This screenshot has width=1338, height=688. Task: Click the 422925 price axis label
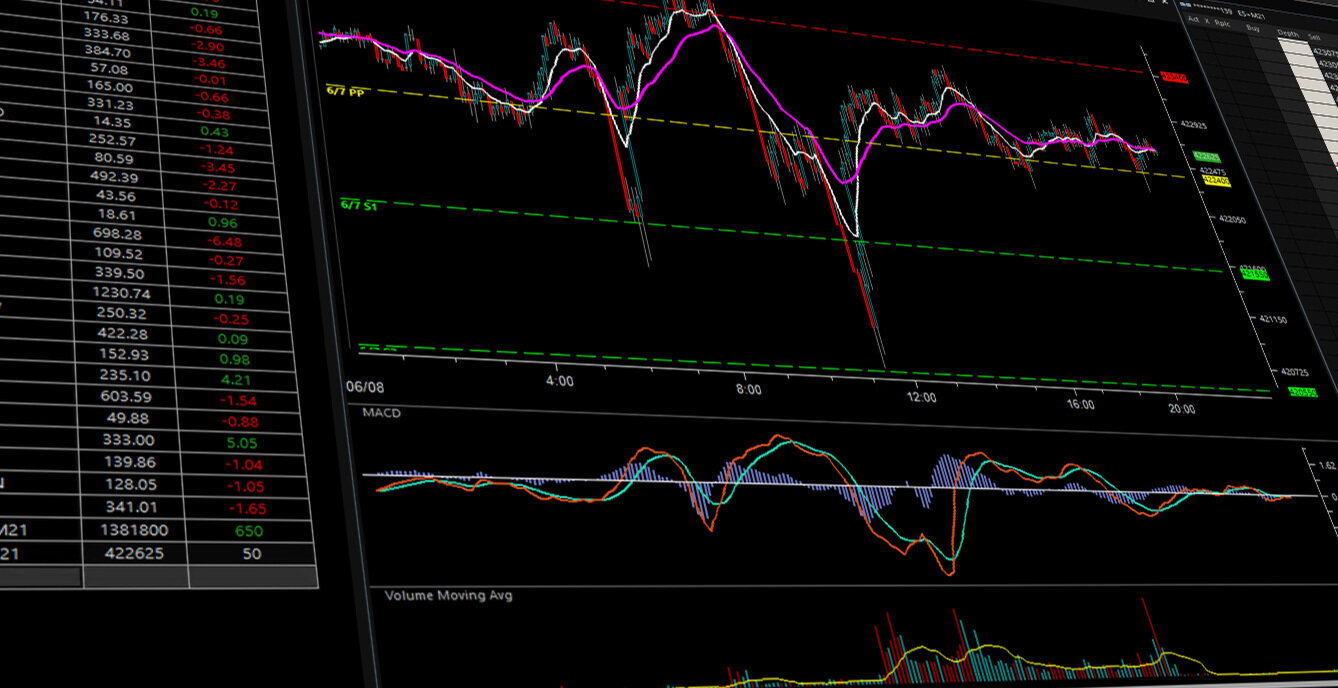(x=1195, y=126)
